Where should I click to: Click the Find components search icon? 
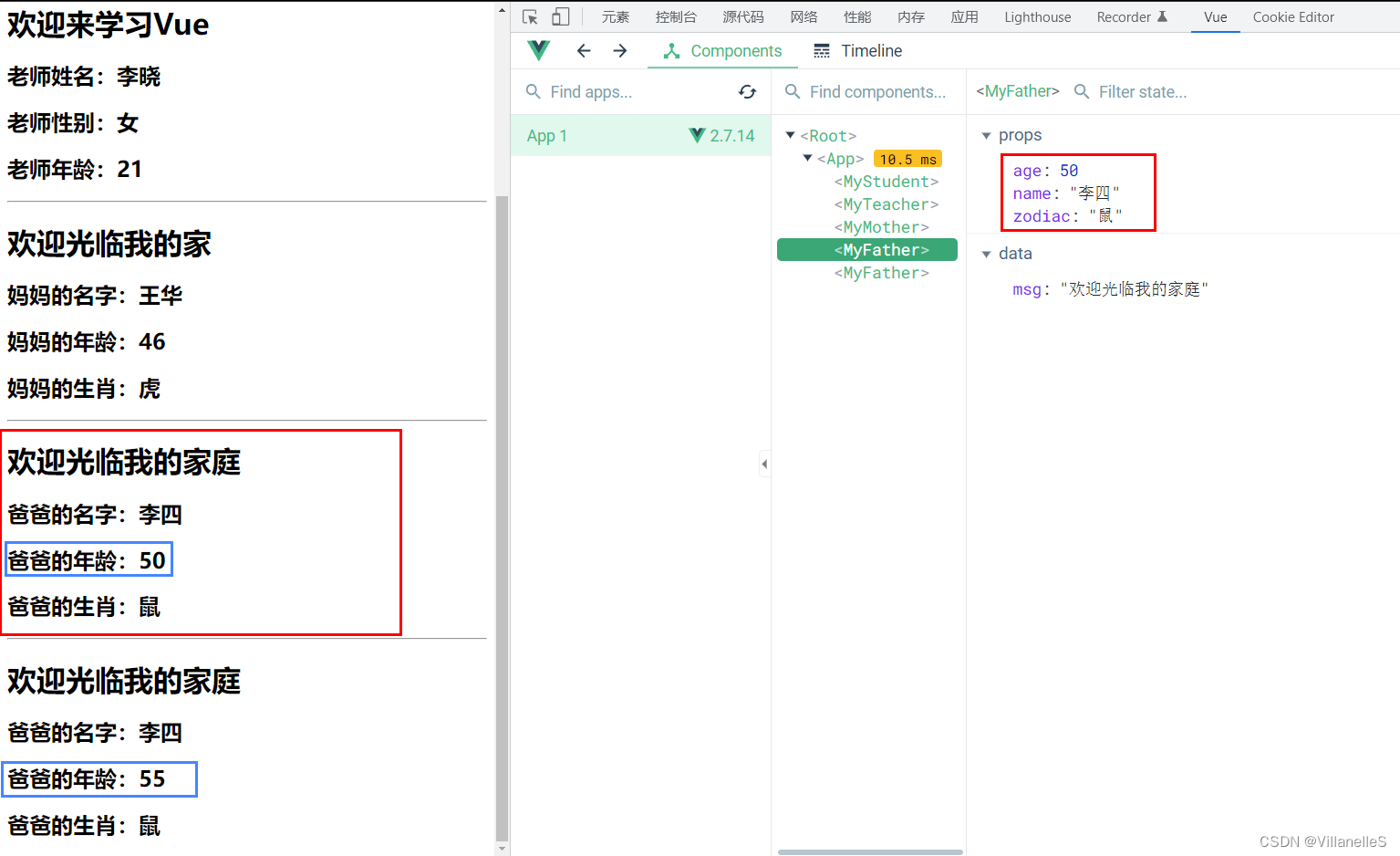click(793, 91)
